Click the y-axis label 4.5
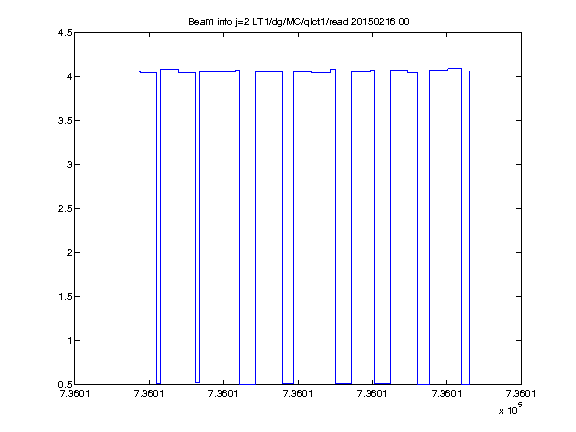 [65, 33]
